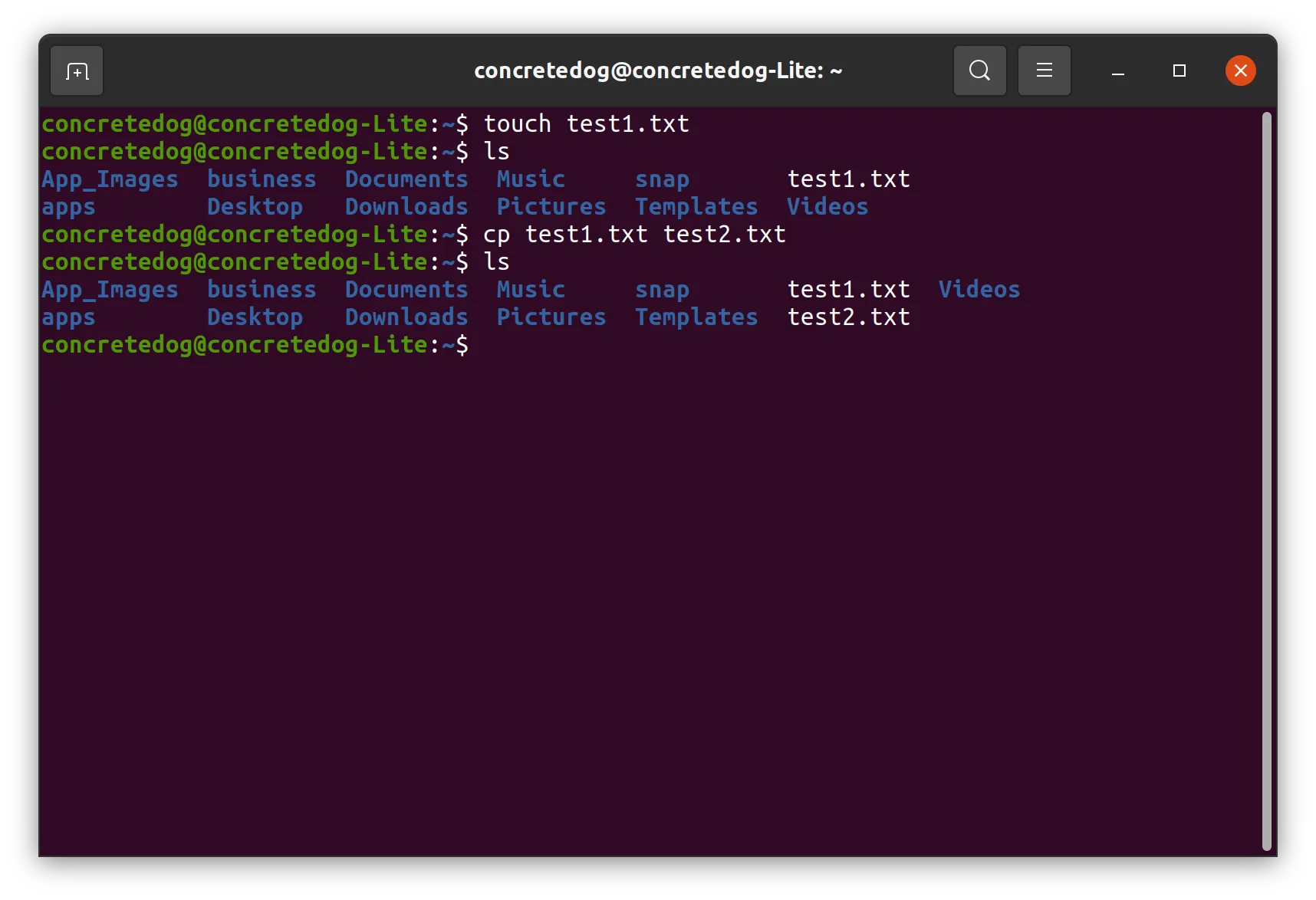Click the Videos directory in last listing
The height and width of the screenshot is (900, 1316).
979,290
